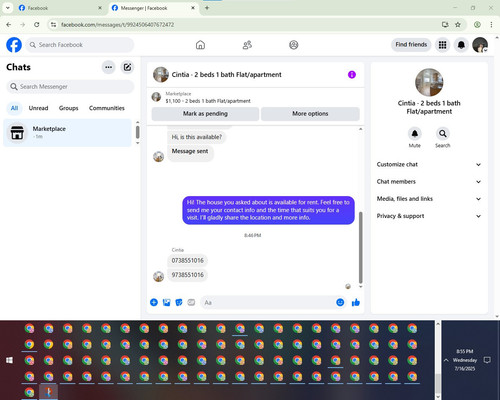This screenshot has height=400, width=500.
Task: Click the chat list scrollbar
Action: point(138,132)
